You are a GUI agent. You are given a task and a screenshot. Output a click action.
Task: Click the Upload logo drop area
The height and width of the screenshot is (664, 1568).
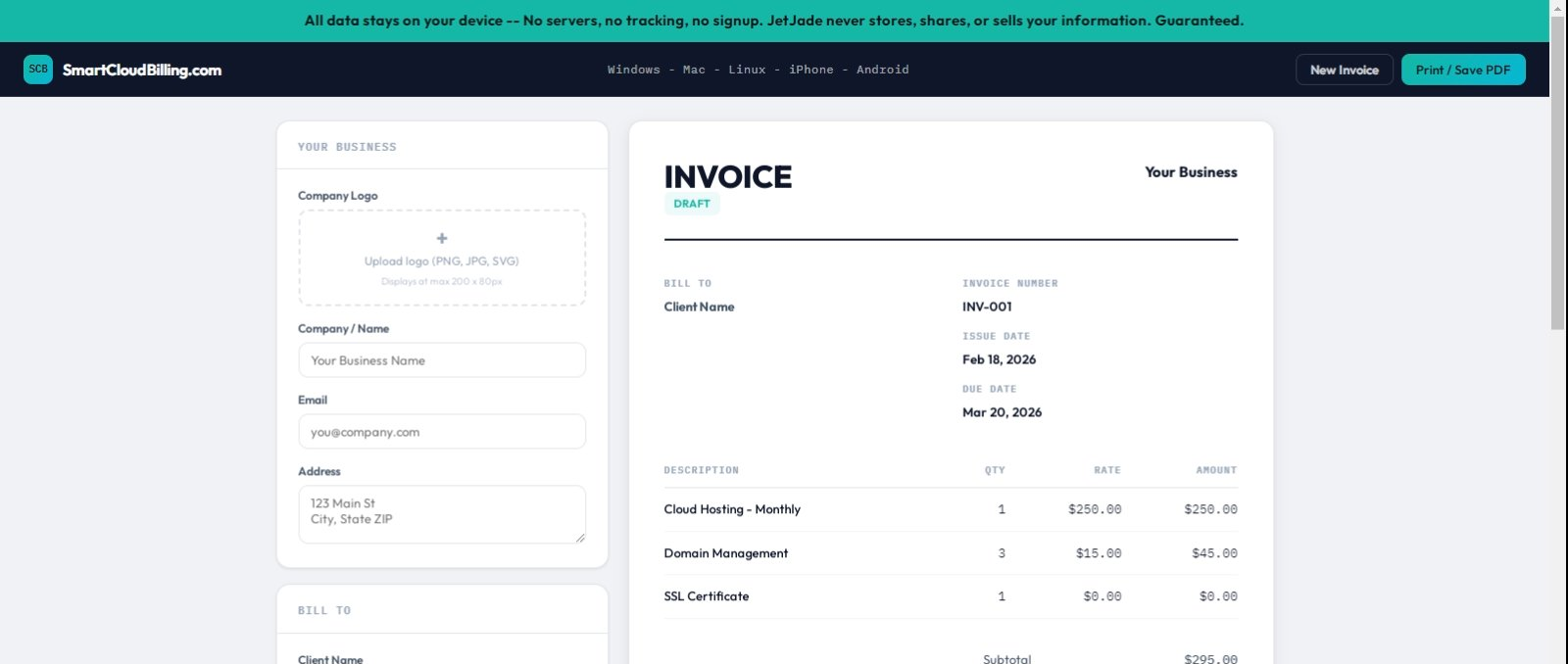[x=442, y=258]
